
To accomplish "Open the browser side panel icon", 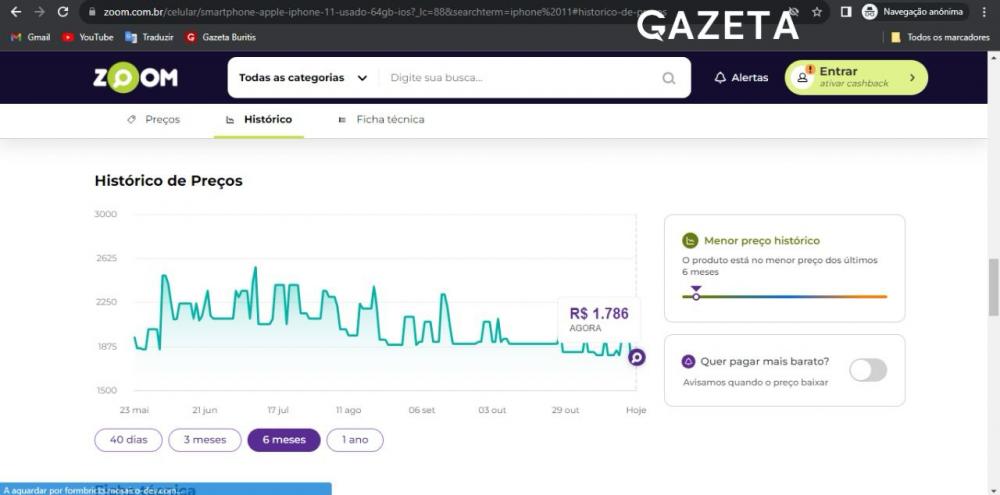I will tap(846, 11).
